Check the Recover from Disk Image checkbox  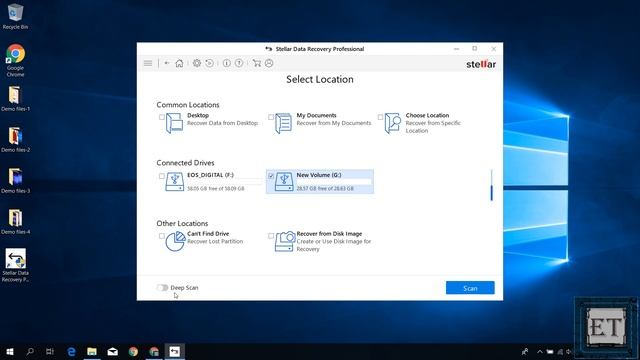click(x=271, y=236)
